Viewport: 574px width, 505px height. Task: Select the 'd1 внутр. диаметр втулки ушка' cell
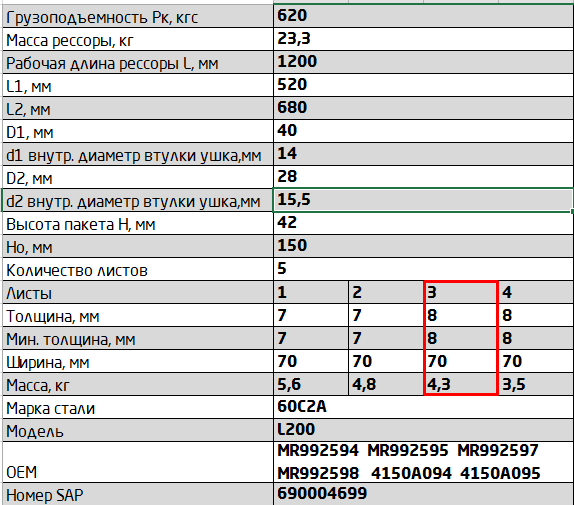(x=138, y=154)
